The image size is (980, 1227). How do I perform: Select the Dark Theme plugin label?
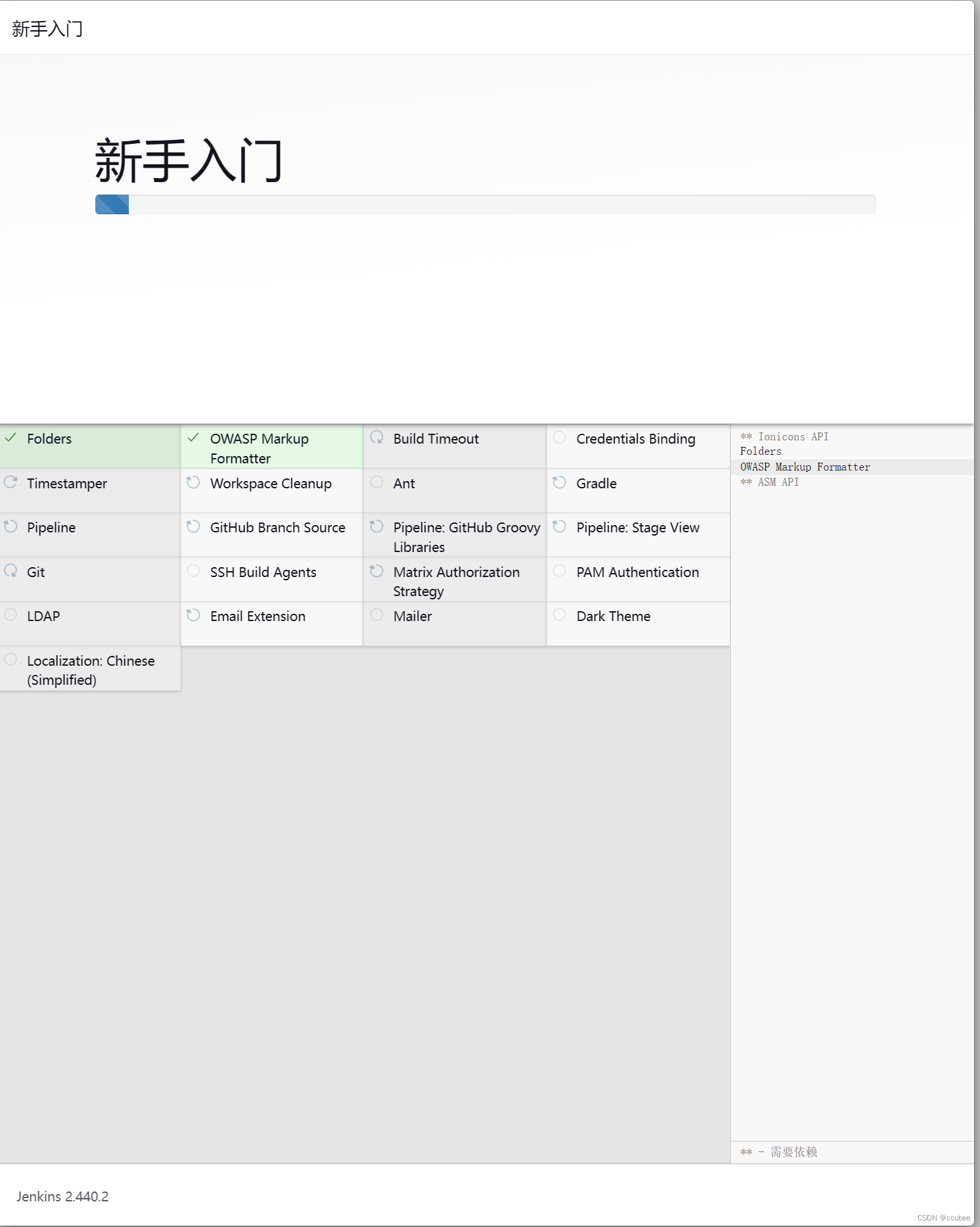point(613,616)
